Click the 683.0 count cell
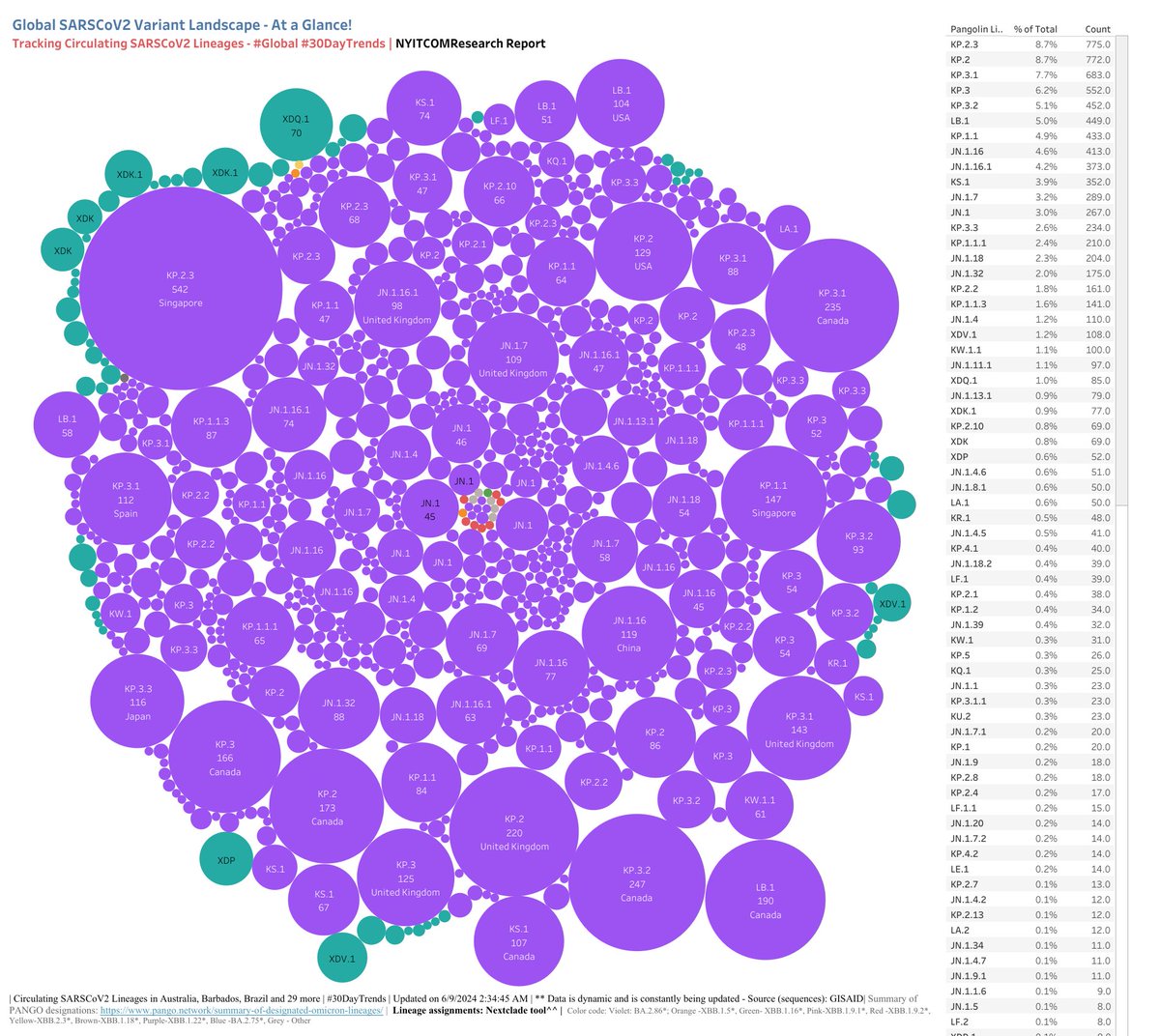 1097,74
